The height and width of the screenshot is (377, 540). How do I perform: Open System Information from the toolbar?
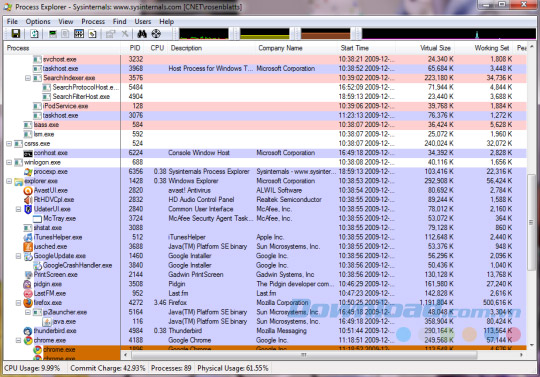tap(52, 34)
